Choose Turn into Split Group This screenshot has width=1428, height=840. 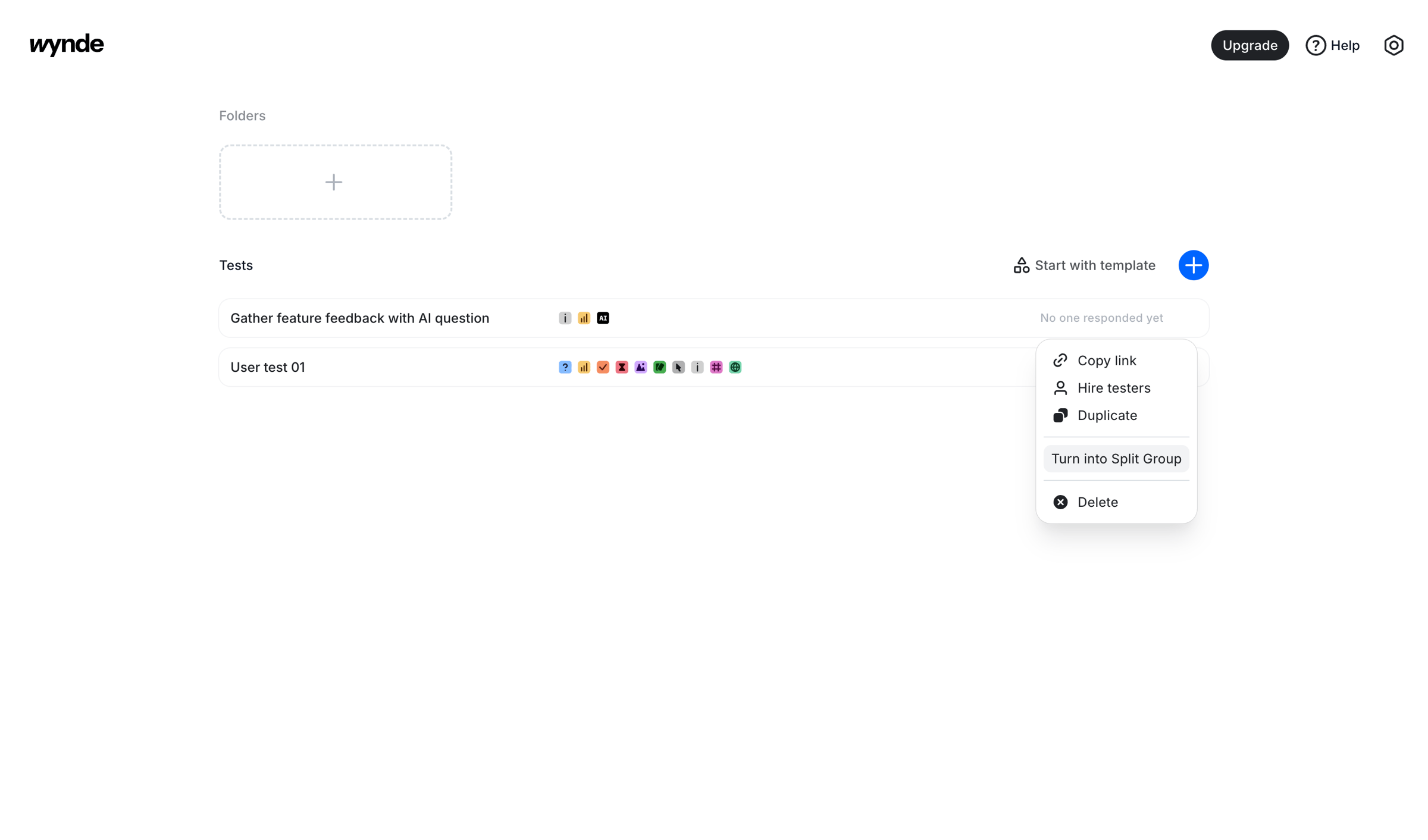click(1116, 459)
